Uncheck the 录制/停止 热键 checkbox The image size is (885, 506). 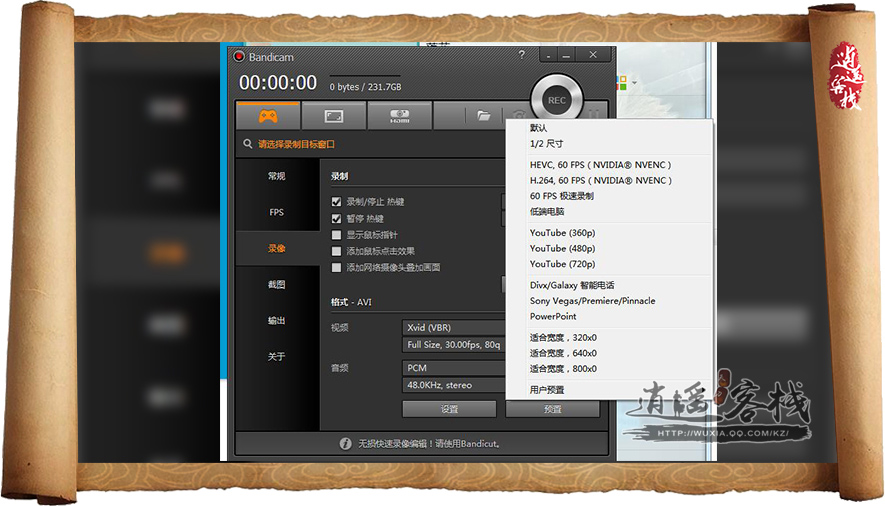(336, 201)
